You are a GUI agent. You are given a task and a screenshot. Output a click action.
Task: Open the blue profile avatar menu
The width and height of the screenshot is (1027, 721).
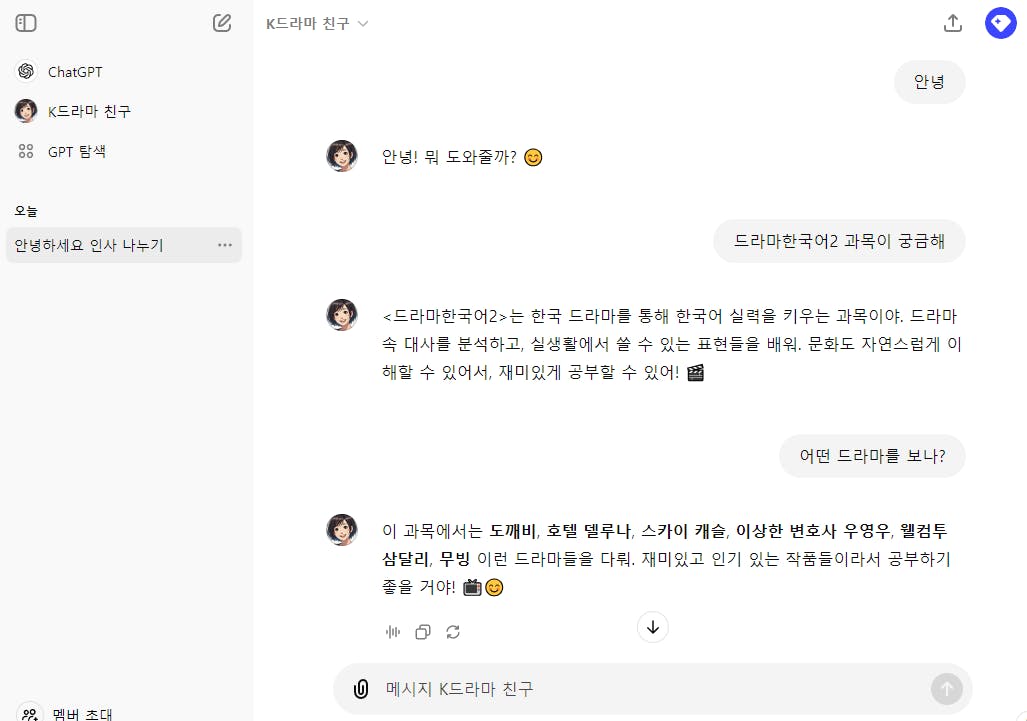pos(1000,23)
